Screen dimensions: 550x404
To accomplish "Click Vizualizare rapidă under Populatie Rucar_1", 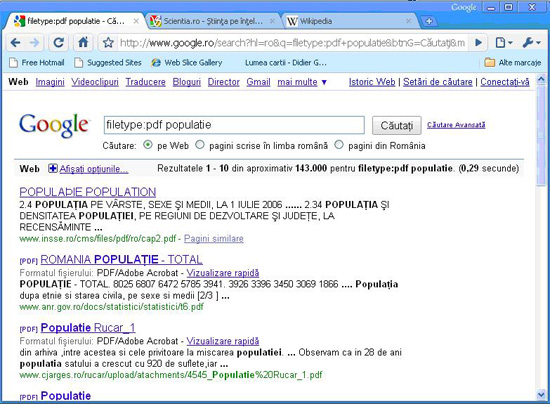I will pyautogui.click(x=223, y=341).
